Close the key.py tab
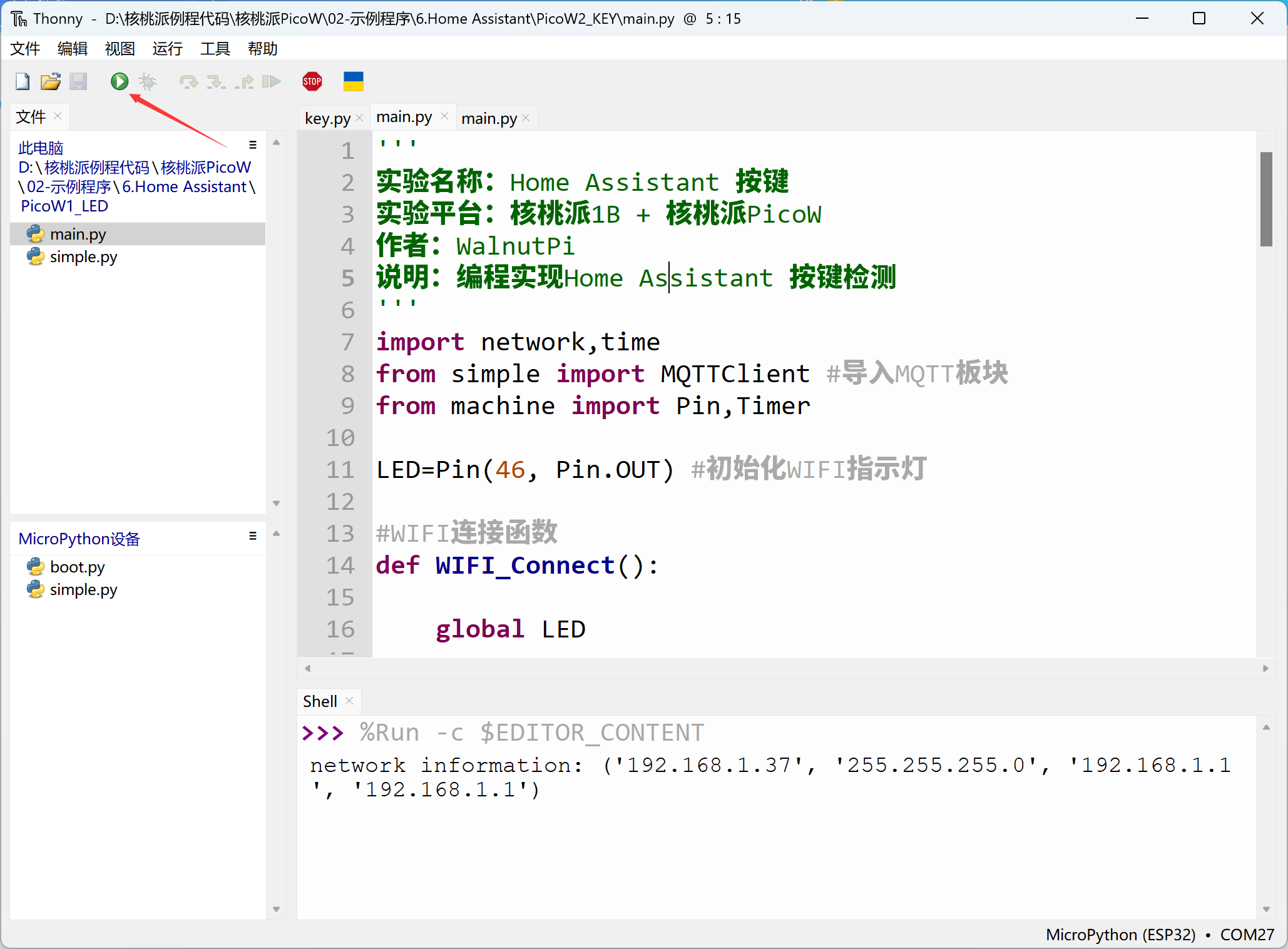The height and width of the screenshot is (949, 1288). tap(359, 118)
